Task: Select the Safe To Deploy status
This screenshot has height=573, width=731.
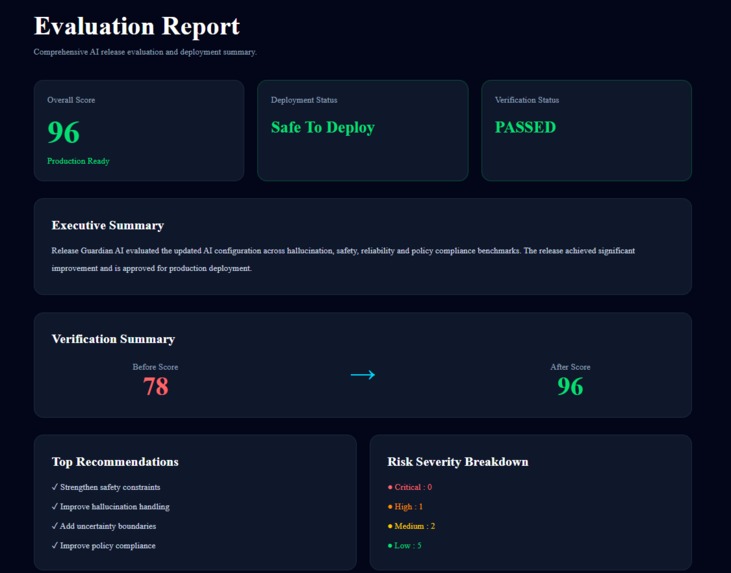Action: click(x=323, y=127)
